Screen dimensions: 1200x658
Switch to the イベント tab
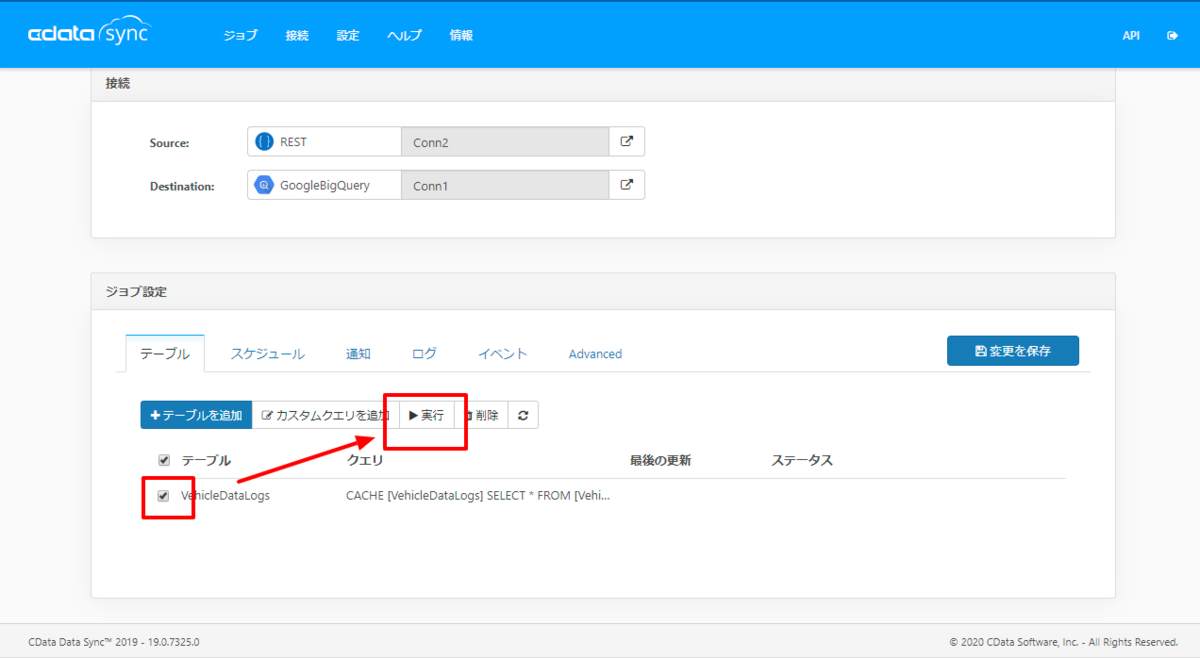click(x=502, y=354)
